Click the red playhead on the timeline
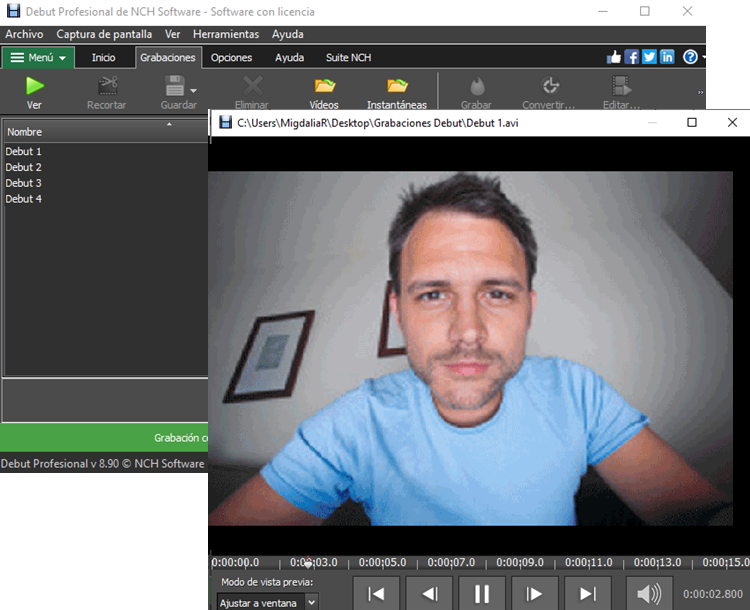 (x=309, y=564)
